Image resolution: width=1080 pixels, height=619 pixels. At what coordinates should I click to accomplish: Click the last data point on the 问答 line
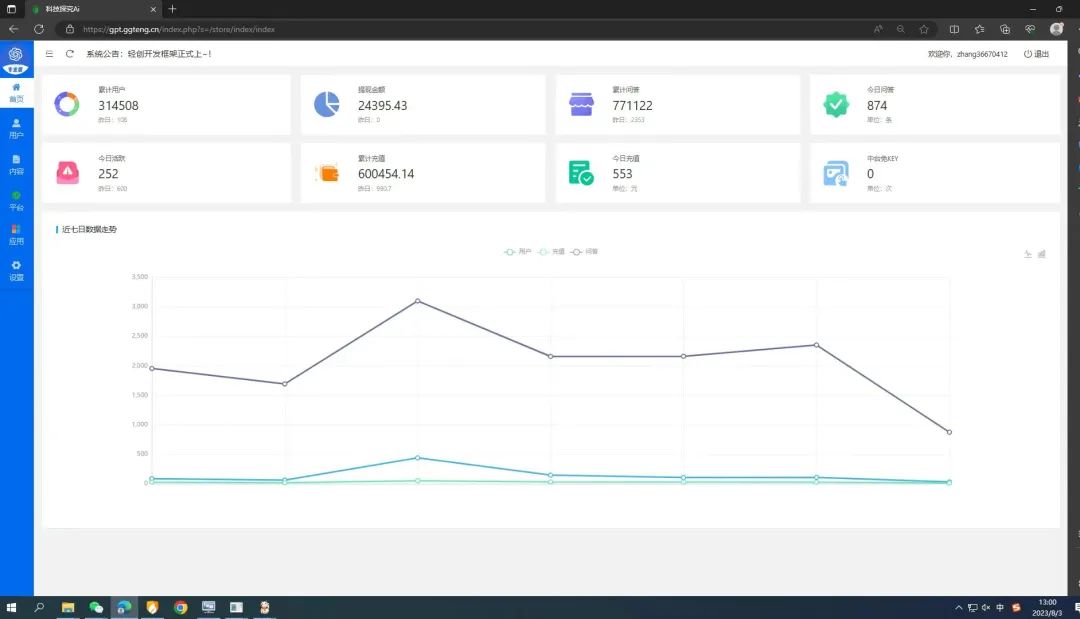click(949, 432)
